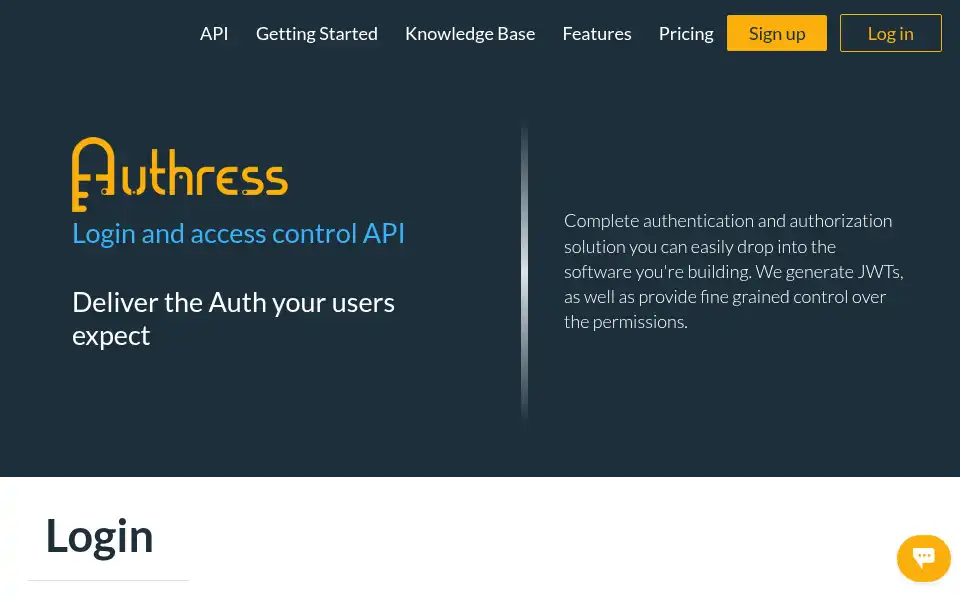
Task: Open the chat bubble widget
Action: point(923,558)
